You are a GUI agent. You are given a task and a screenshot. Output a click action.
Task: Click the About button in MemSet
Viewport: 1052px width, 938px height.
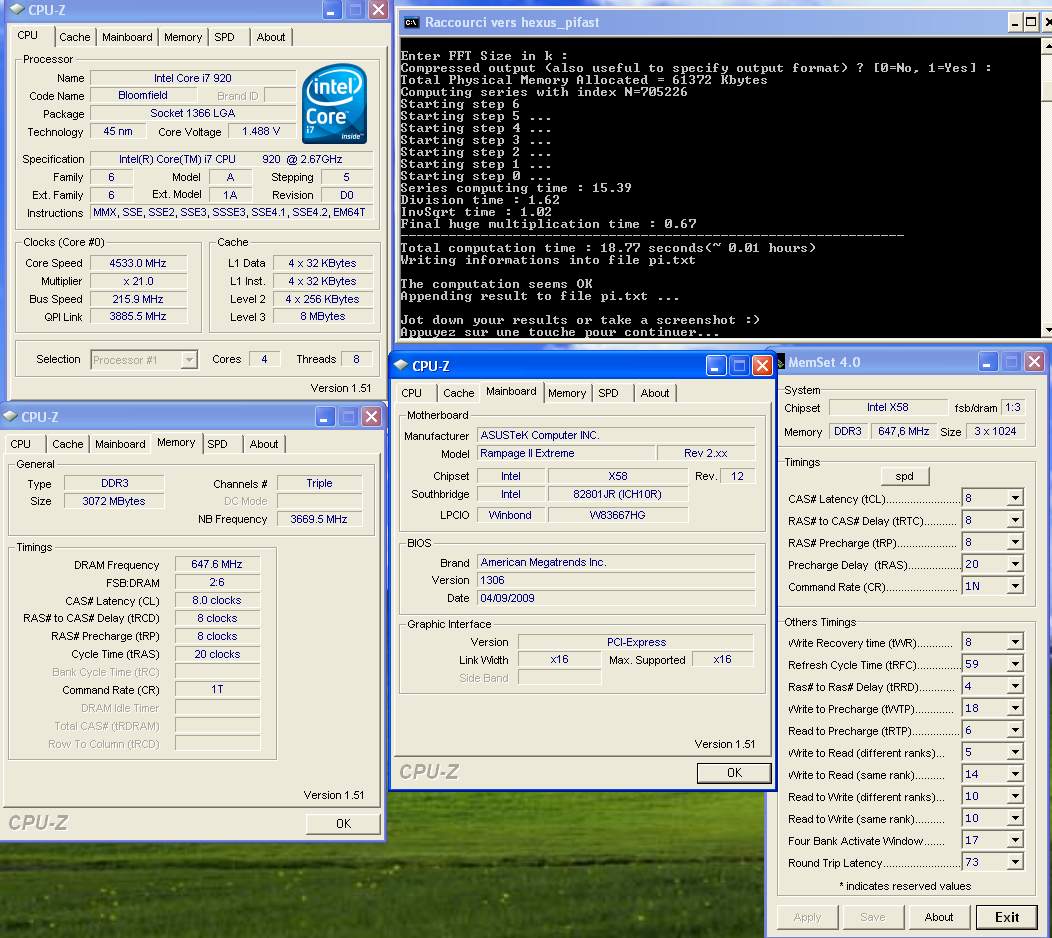939,917
